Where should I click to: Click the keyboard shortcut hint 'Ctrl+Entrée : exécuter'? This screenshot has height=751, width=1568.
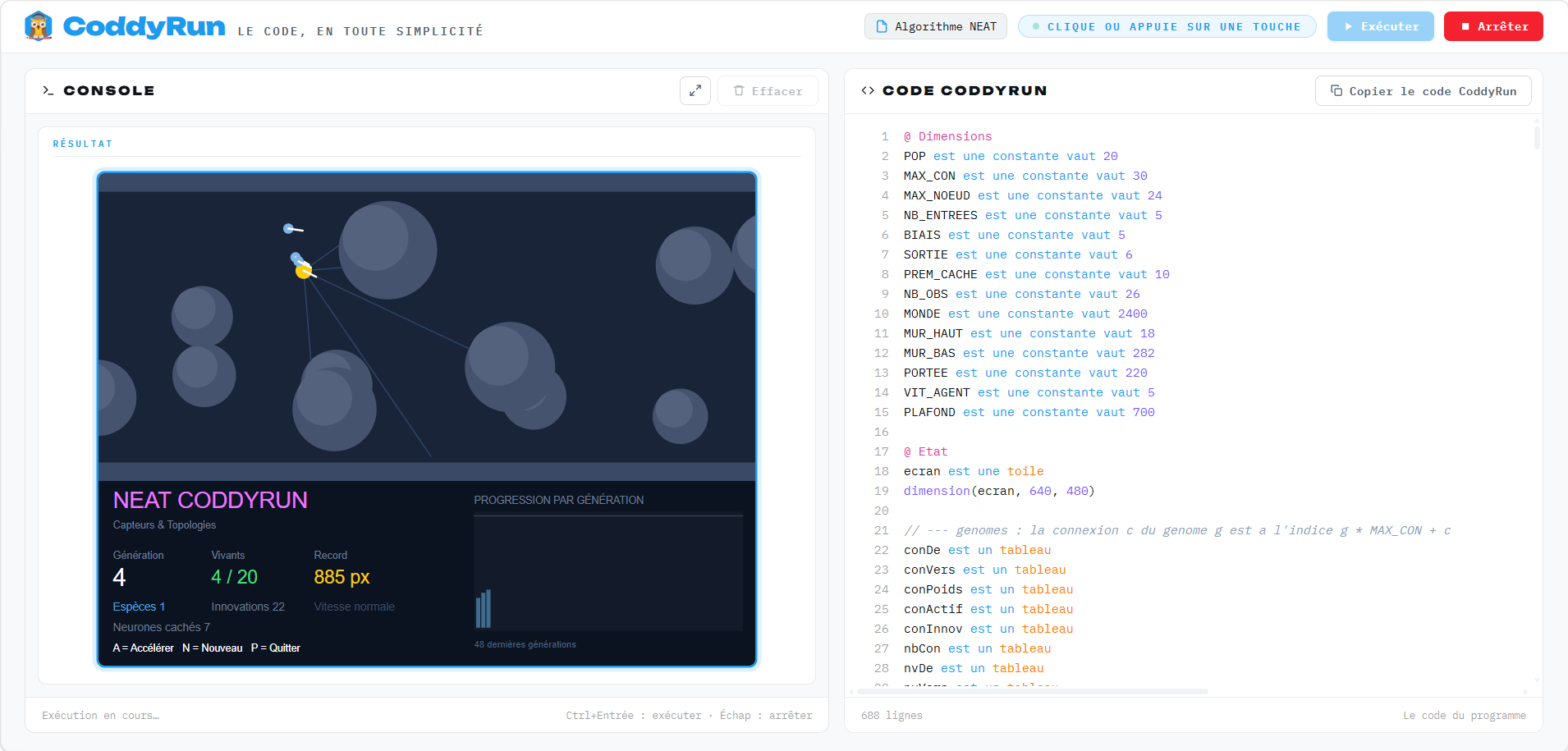point(634,716)
